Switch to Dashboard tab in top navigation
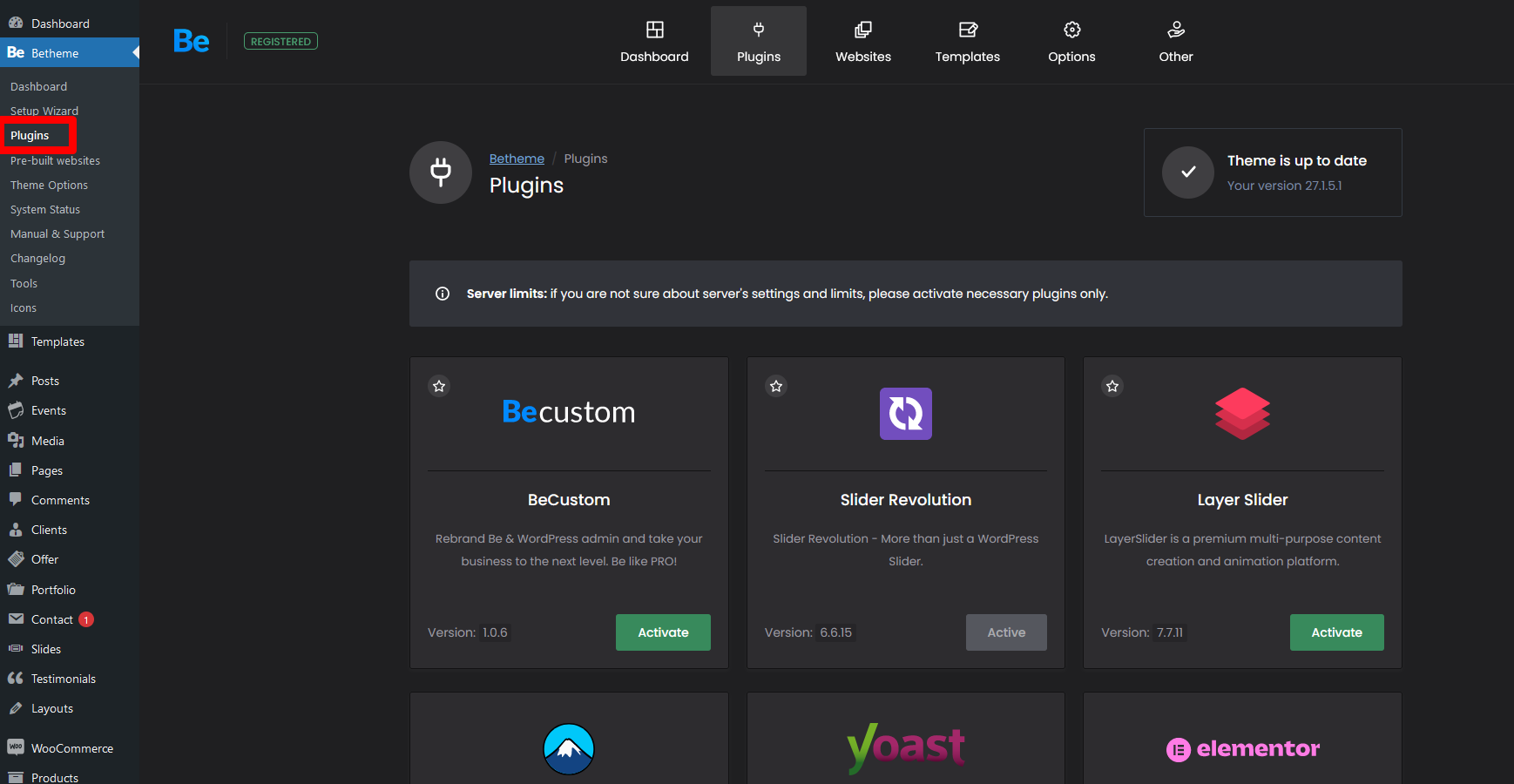 click(654, 41)
